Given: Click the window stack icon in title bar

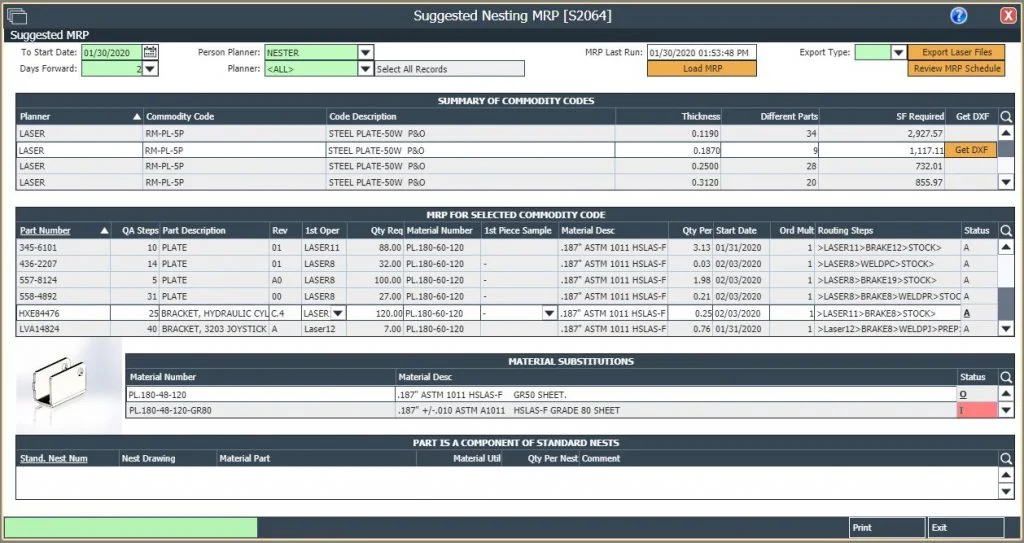Looking at the screenshot, I should pos(17,15).
